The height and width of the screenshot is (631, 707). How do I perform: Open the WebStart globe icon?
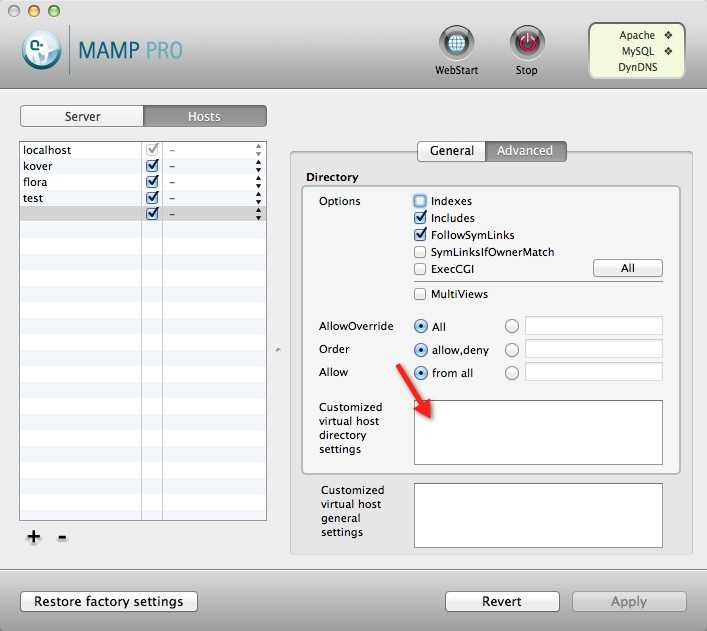(456, 43)
